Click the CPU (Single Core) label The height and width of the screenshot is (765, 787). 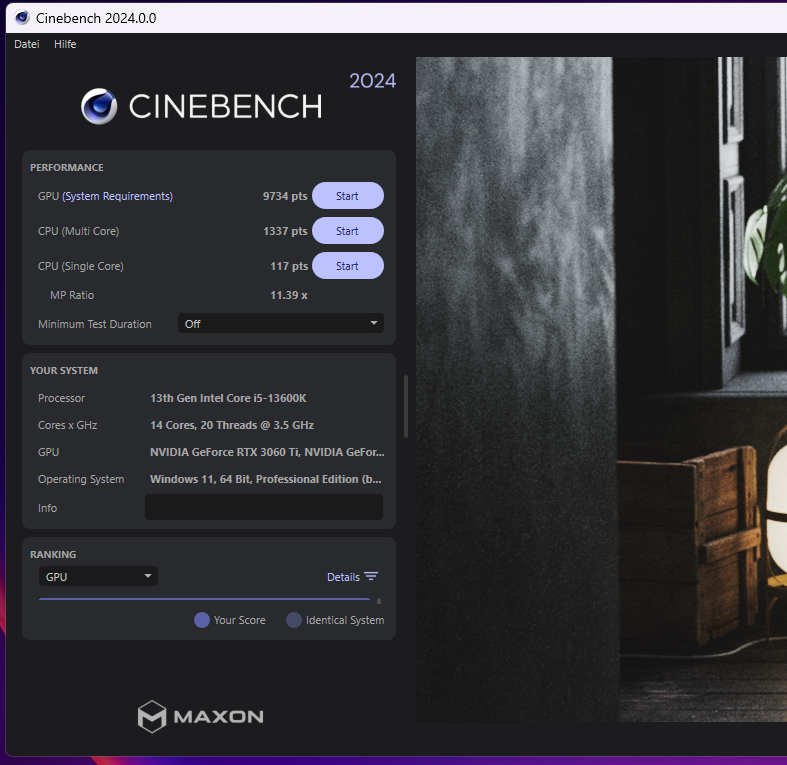tap(81, 267)
